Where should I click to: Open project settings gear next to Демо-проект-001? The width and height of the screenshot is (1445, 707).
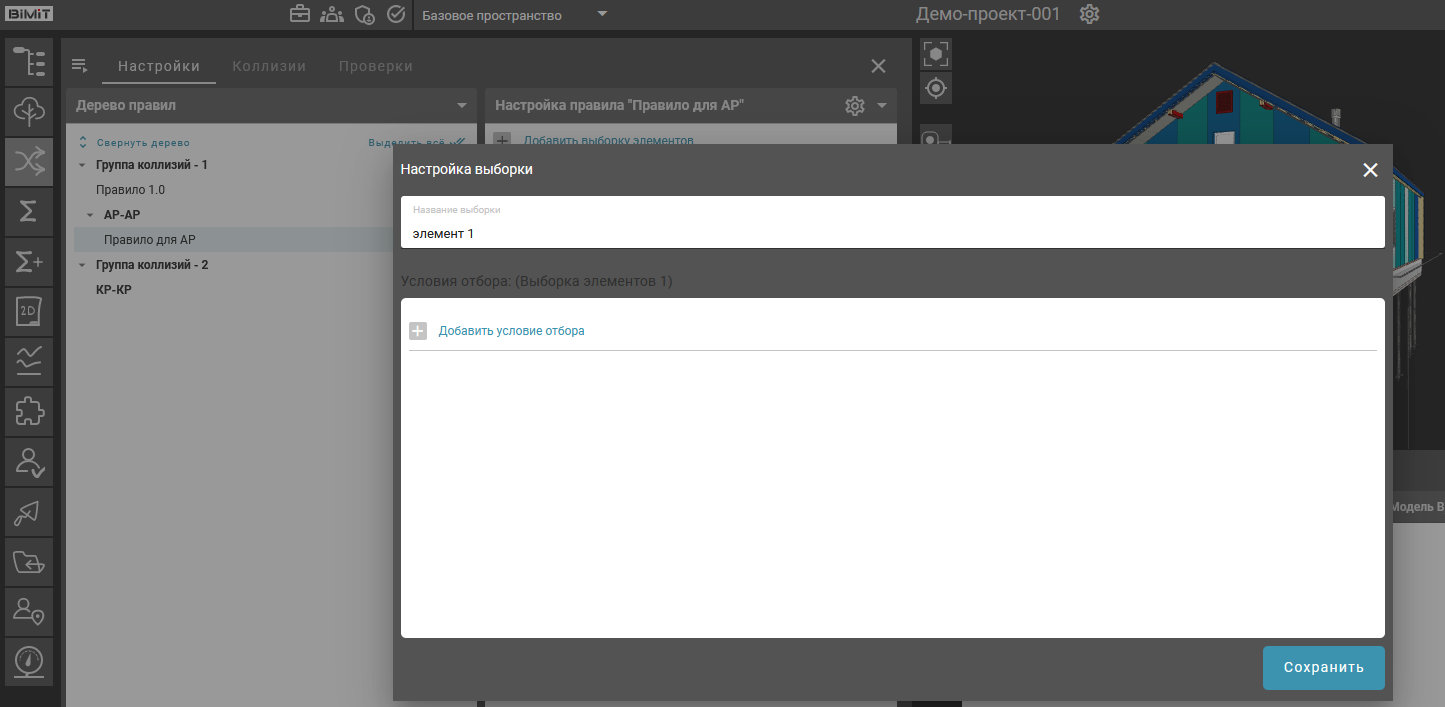coord(1089,15)
